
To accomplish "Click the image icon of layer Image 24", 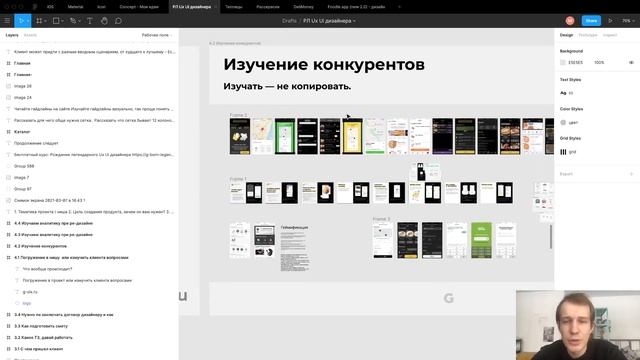I will coord(8,98).
